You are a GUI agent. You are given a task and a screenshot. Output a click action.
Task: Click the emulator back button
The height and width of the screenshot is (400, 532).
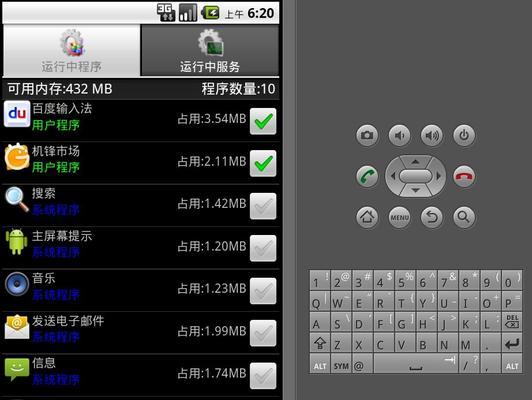pos(432,217)
